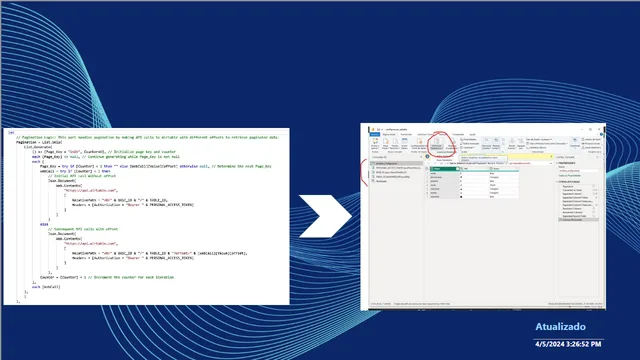The width and height of the screenshot is (640, 360).
Task: Click the green highlighted column header in preview table
Action: tap(444, 169)
